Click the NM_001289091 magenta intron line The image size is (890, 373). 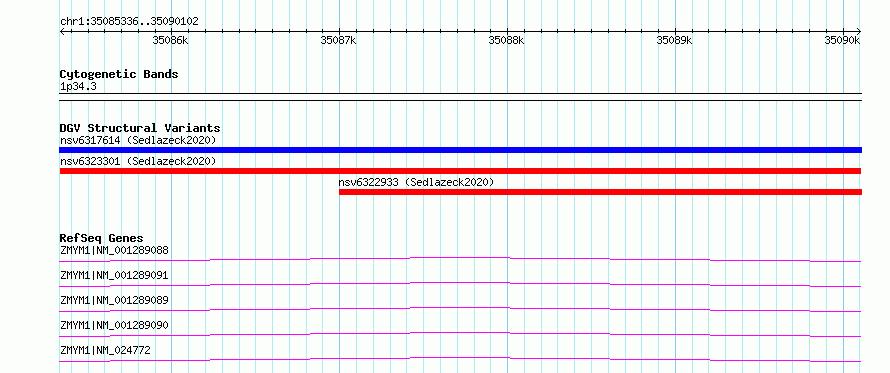(x=460, y=284)
